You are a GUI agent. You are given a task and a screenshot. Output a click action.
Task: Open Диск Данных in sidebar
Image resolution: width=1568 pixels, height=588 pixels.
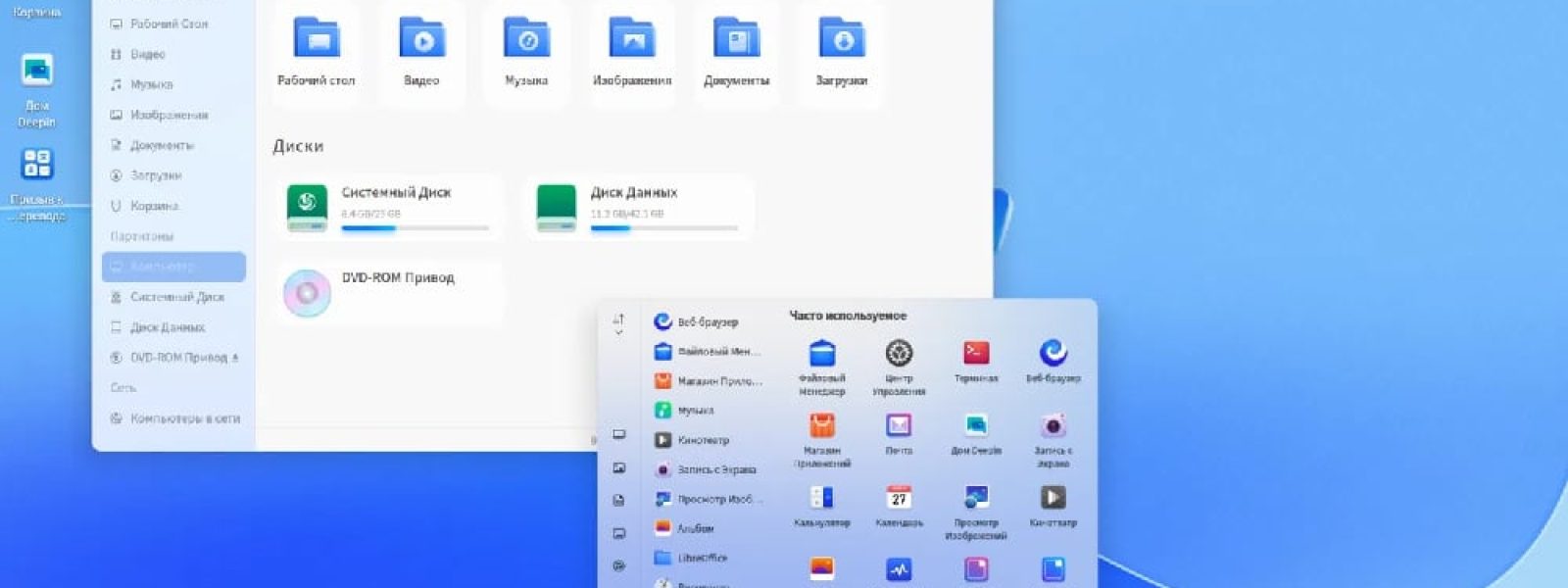(173, 327)
